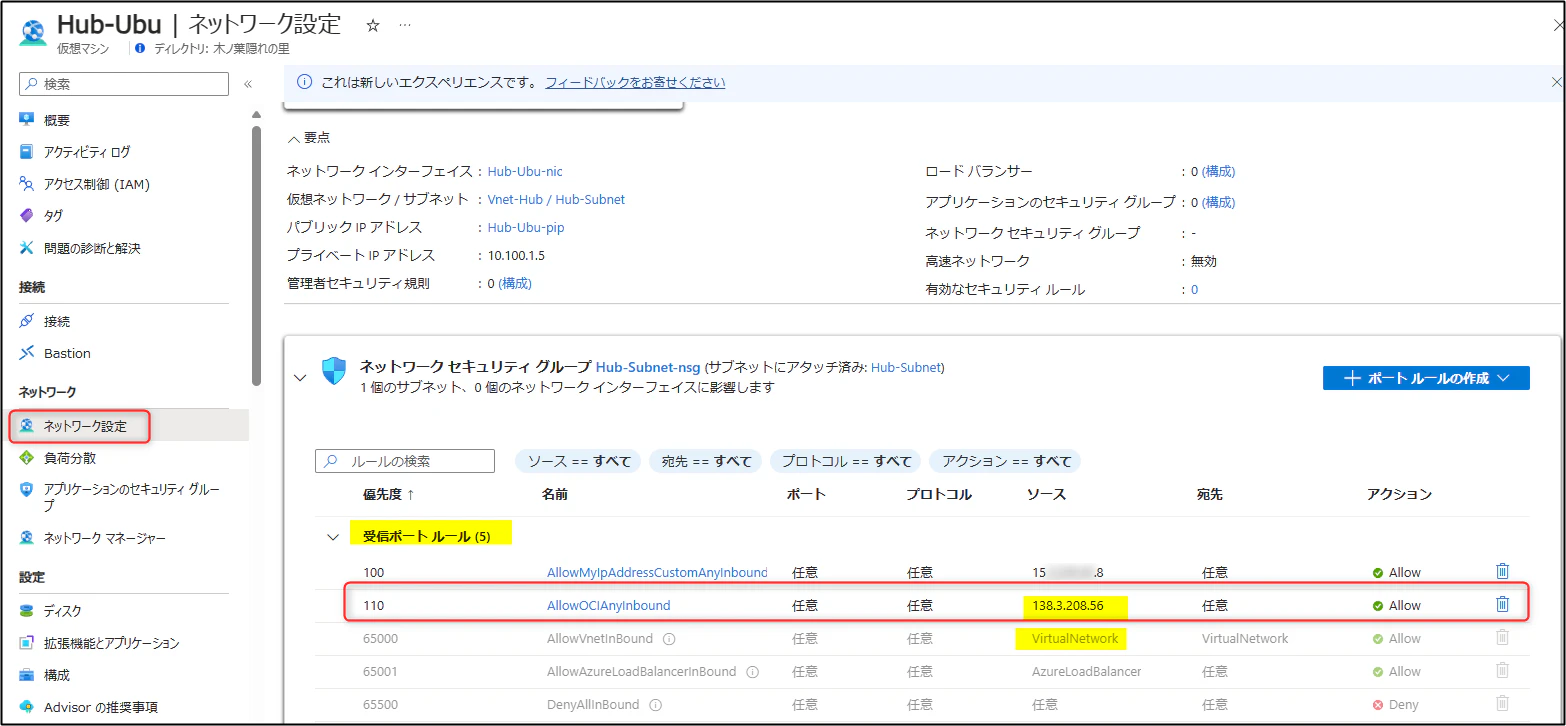Viewport: 1566px width, 726px height.
Task: Click the trash icon for the priority 100 rule
Action: coord(1502,571)
